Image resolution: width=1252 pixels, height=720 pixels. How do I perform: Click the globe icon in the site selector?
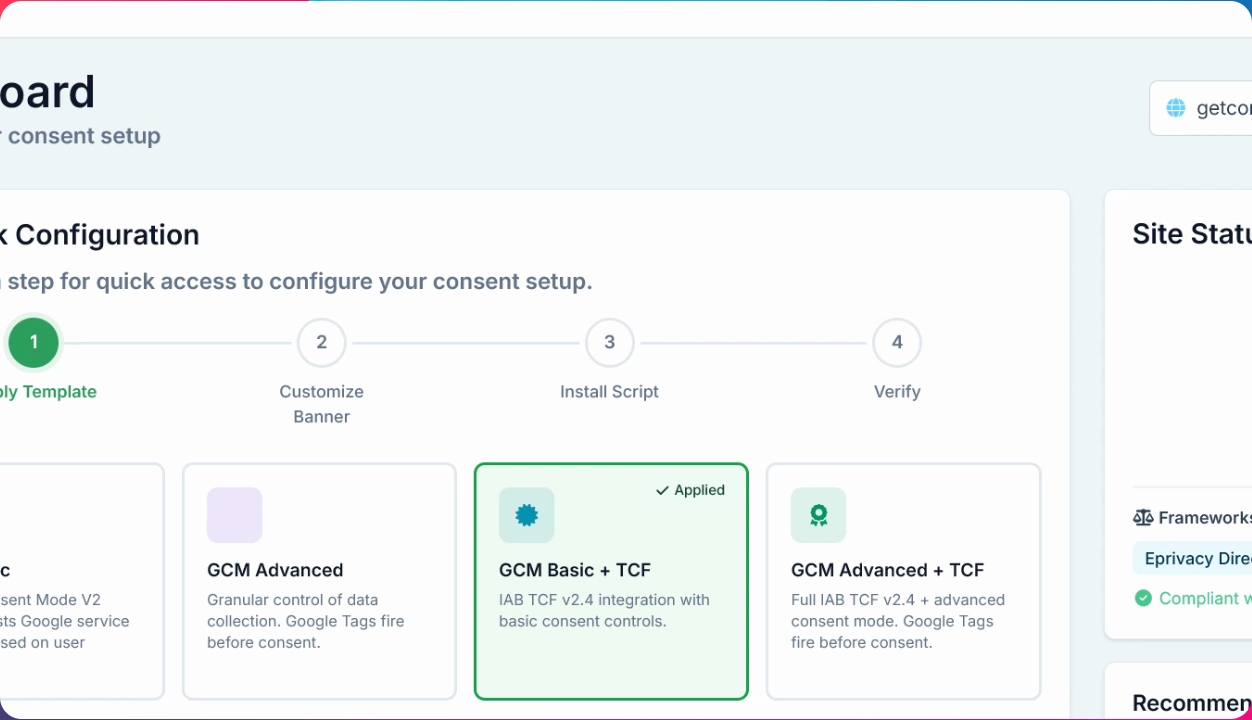point(1176,108)
